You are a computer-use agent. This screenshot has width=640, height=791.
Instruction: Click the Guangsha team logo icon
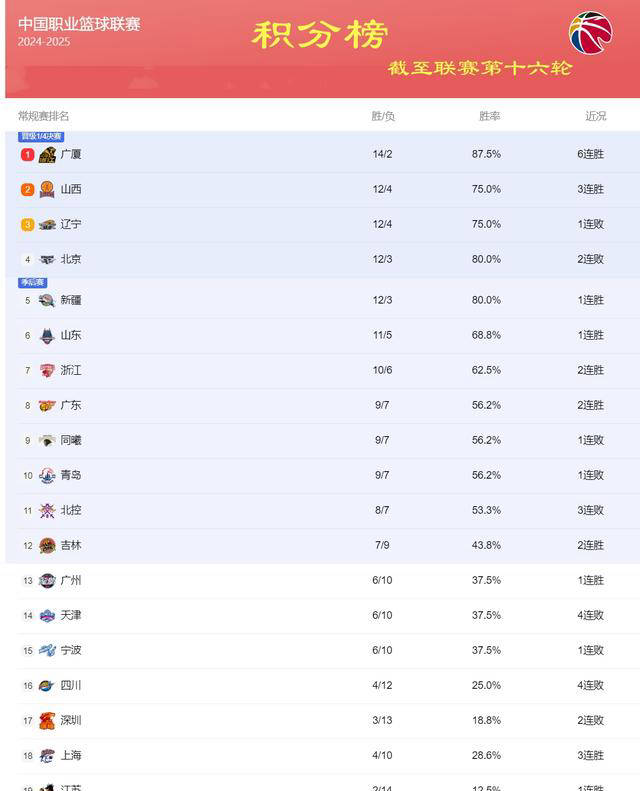pyautogui.click(x=47, y=155)
